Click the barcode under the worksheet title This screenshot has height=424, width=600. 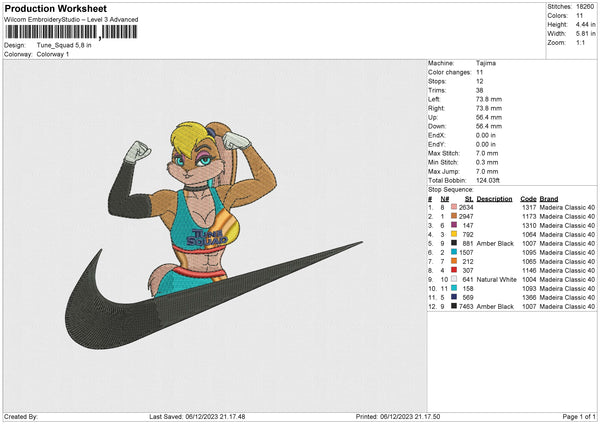[x=72, y=32]
